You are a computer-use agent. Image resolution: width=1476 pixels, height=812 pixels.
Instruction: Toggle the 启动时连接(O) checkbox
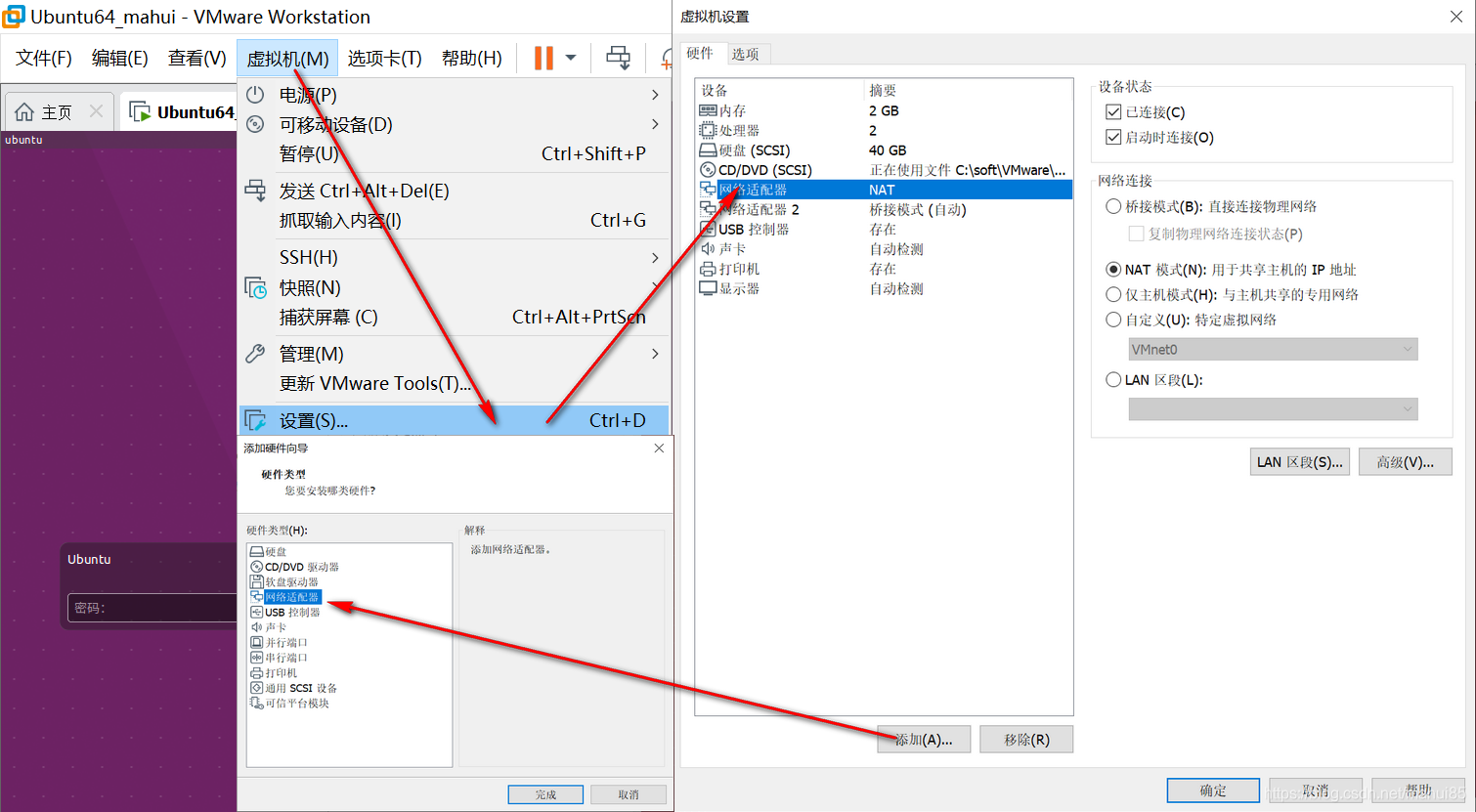[1113, 137]
